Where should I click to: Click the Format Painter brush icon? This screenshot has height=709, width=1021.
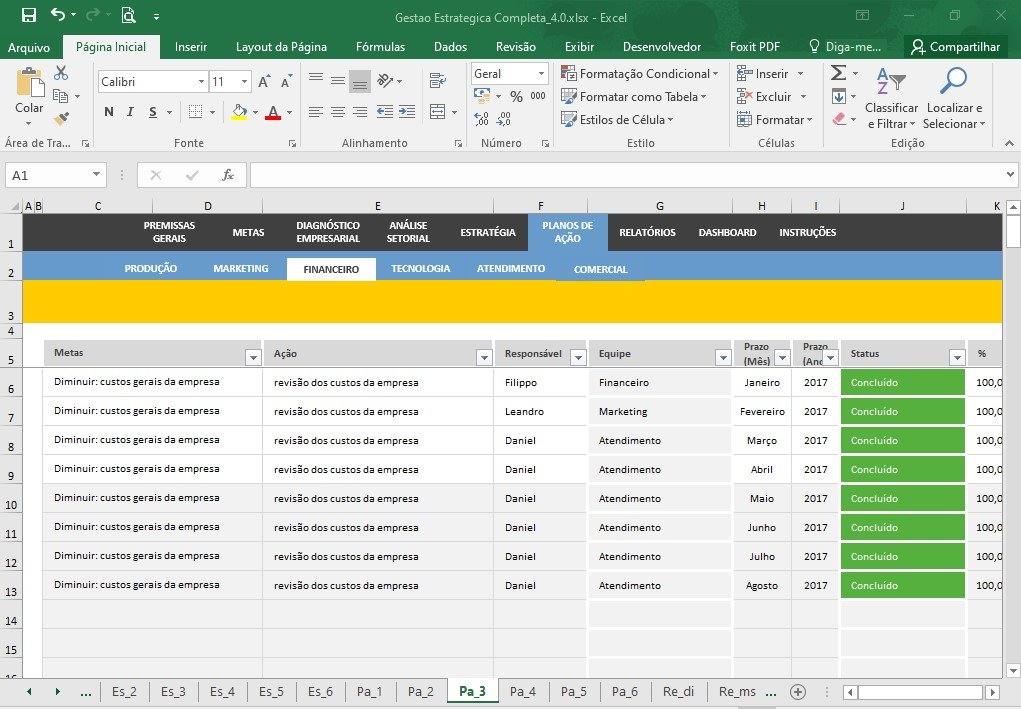coord(61,119)
